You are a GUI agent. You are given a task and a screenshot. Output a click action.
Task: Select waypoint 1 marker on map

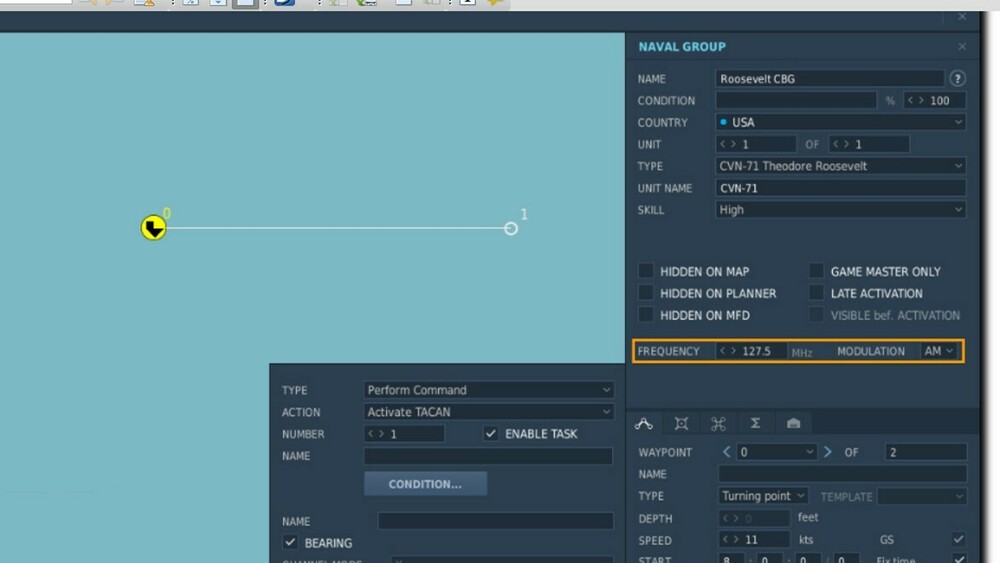tap(511, 228)
